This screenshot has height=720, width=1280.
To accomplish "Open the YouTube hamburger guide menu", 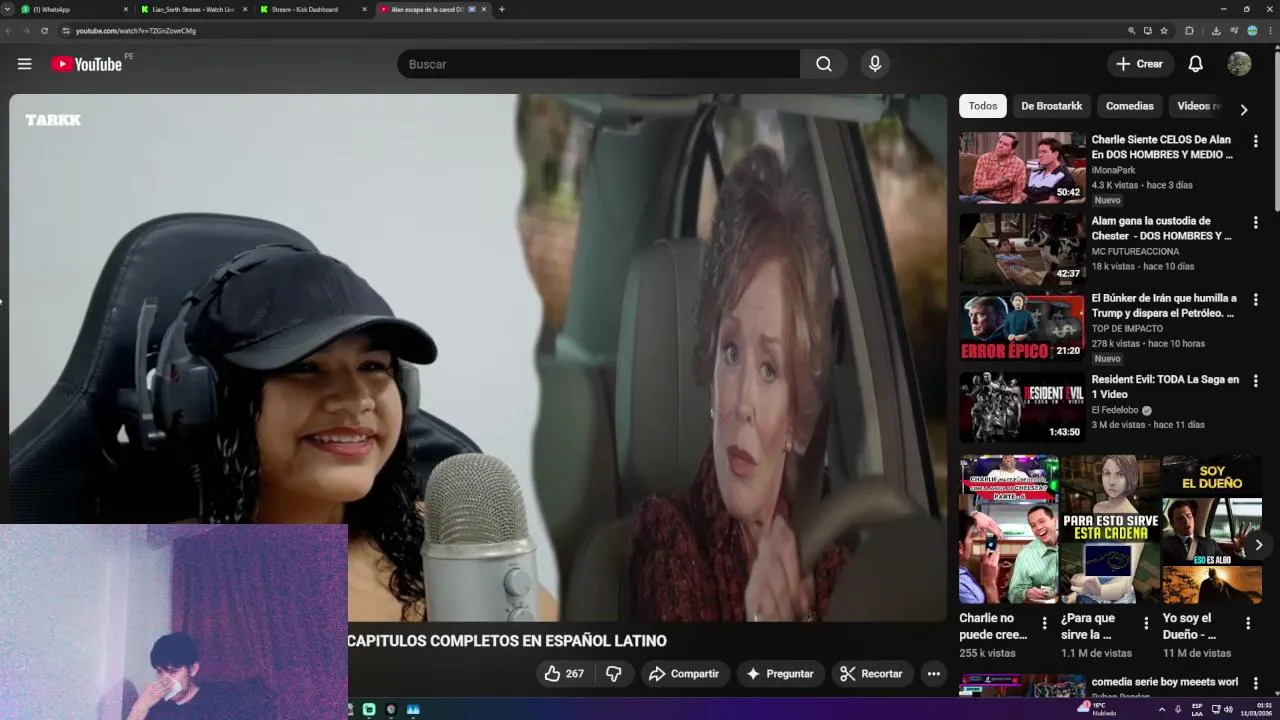I will [24, 64].
